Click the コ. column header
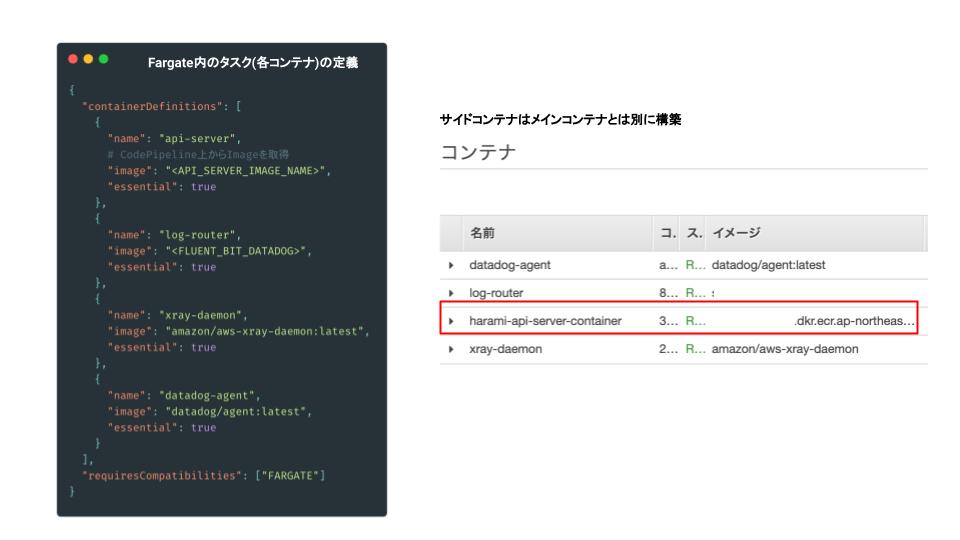Screen dimensions: 960x540 tap(667, 233)
